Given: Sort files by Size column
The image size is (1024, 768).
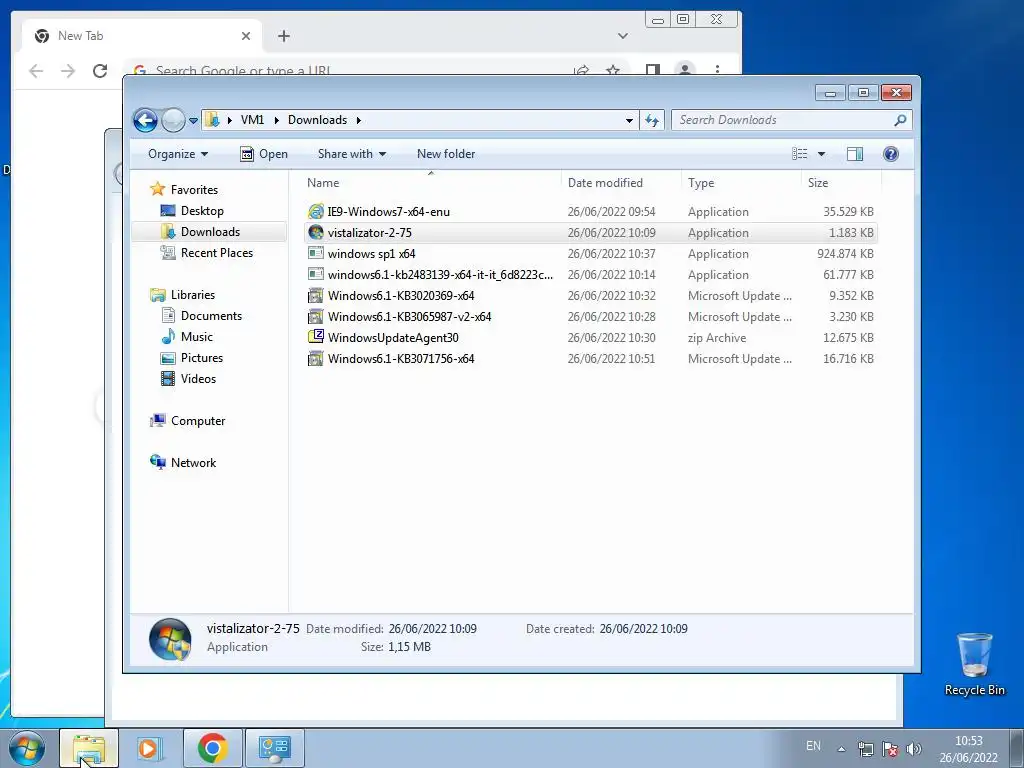Looking at the screenshot, I should 841,183.
